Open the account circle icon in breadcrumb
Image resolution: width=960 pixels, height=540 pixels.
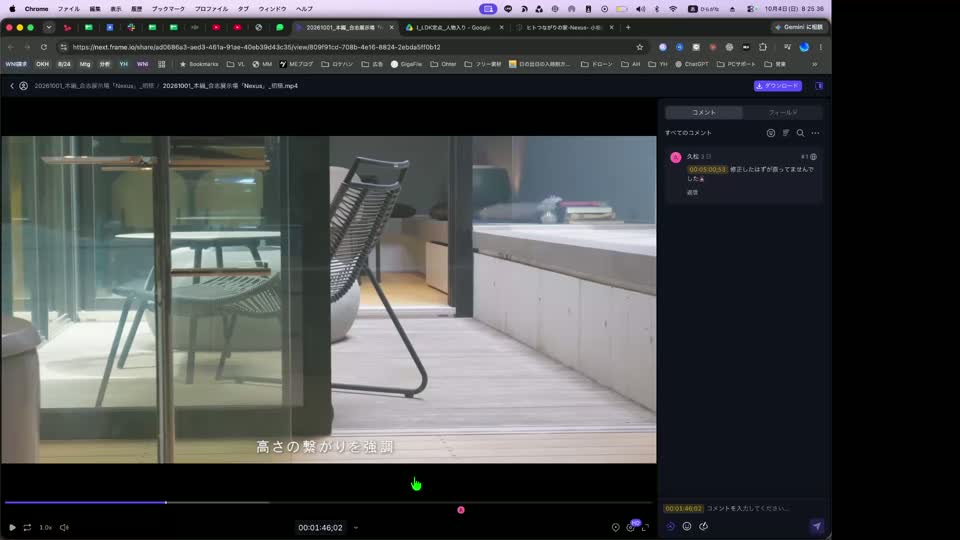click(x=23, y=86)
